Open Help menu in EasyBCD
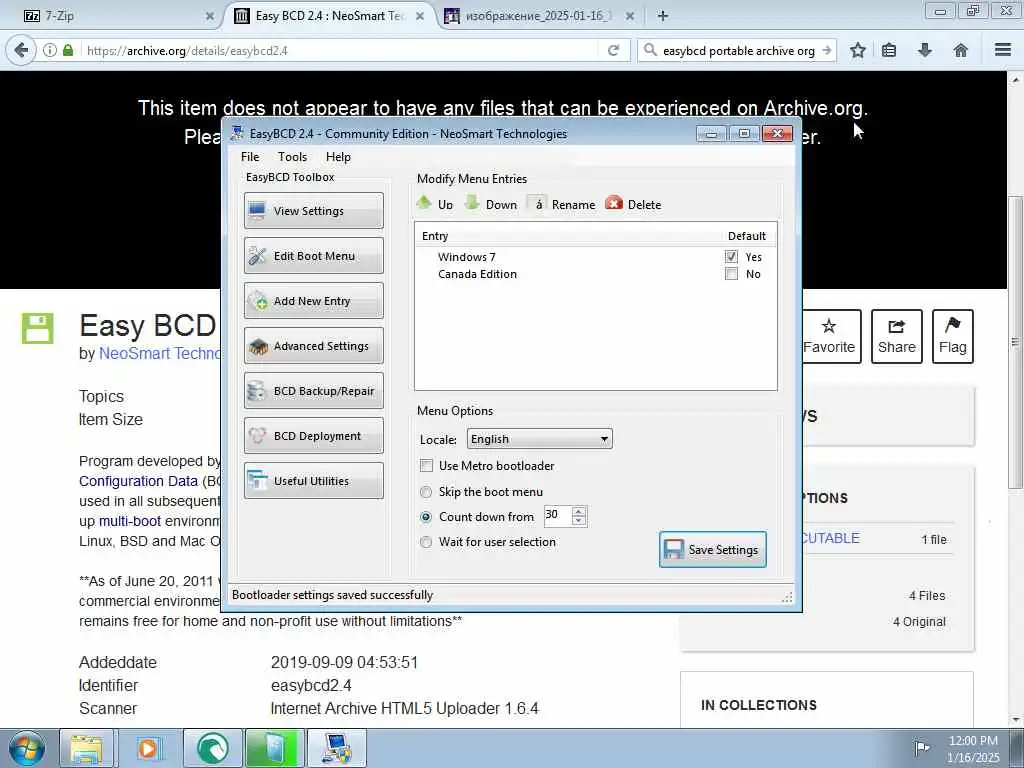This screenshot has height=768, width=1024. tap(338, 157)
